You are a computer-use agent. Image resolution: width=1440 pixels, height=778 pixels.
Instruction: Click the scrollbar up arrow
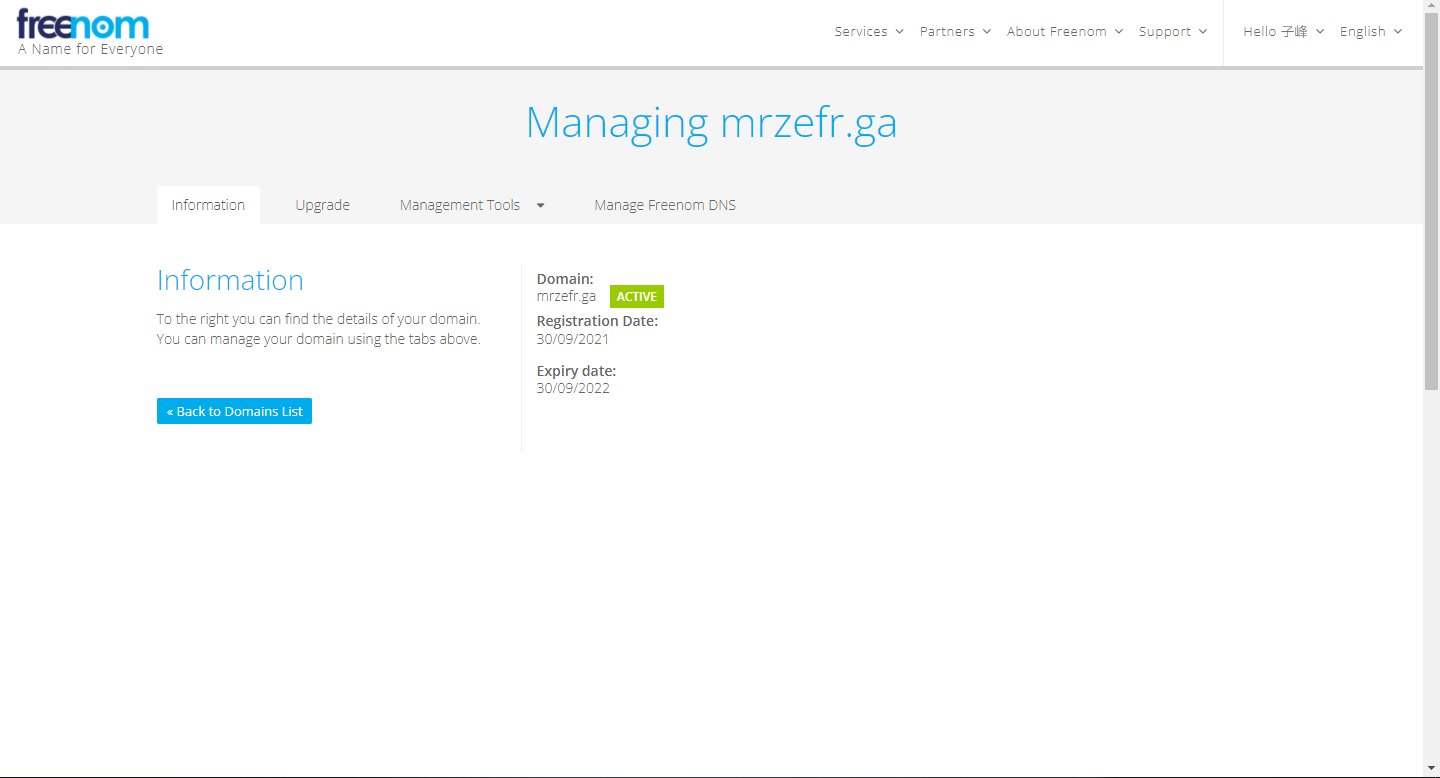[x=1431, y=6]
